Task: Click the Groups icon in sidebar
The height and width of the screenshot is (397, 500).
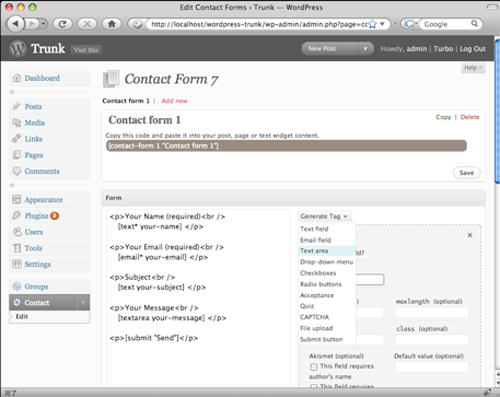Action: (16, 286)
